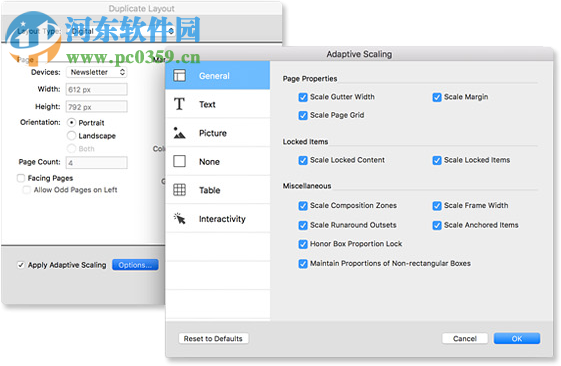The width and height of the screenshot is (561, 366).
Task: Enable Facing Pages checkbox
Action: (x=21, y=178)
